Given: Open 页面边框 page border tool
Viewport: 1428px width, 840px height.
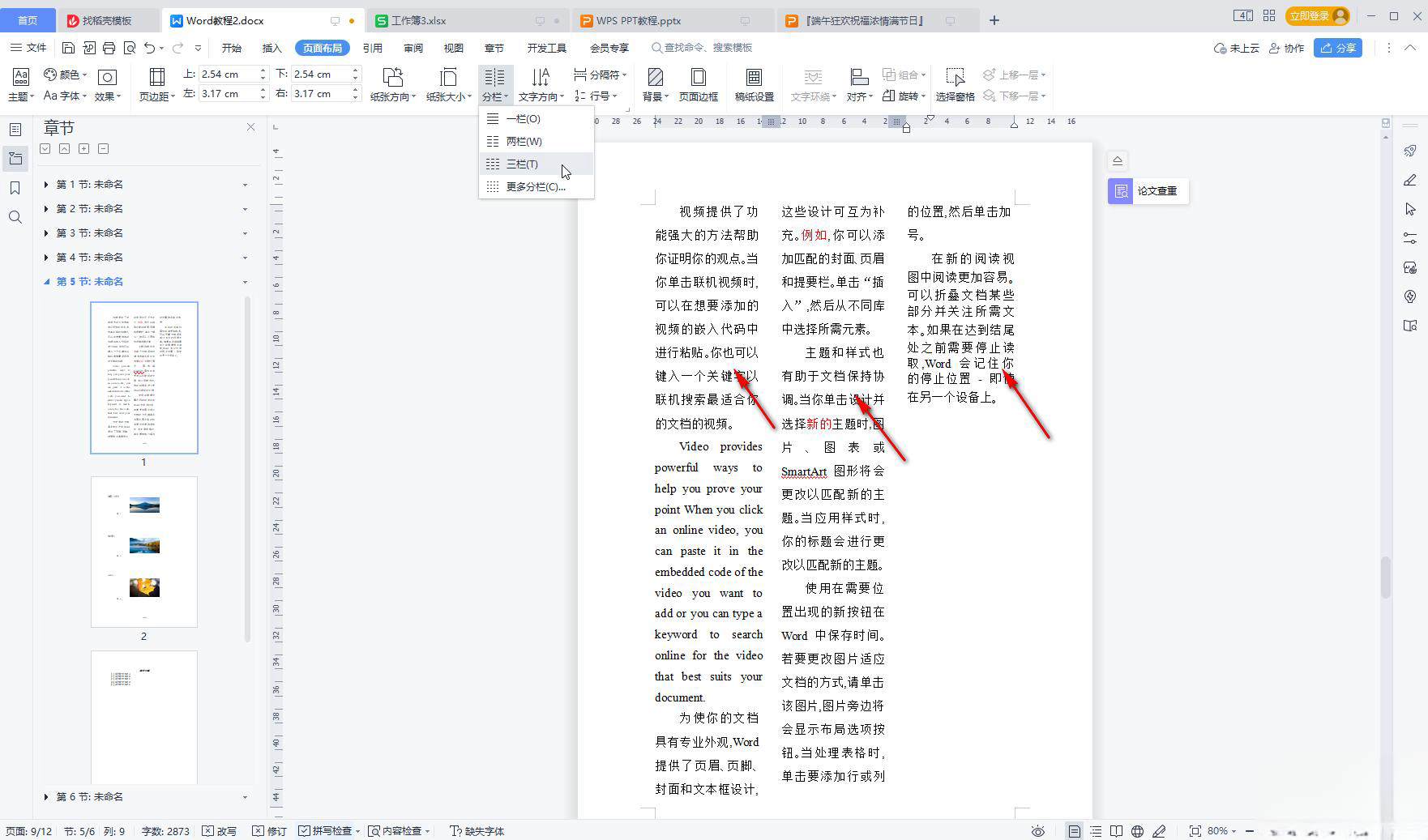Looking at the screenshot, I should 698,85.
